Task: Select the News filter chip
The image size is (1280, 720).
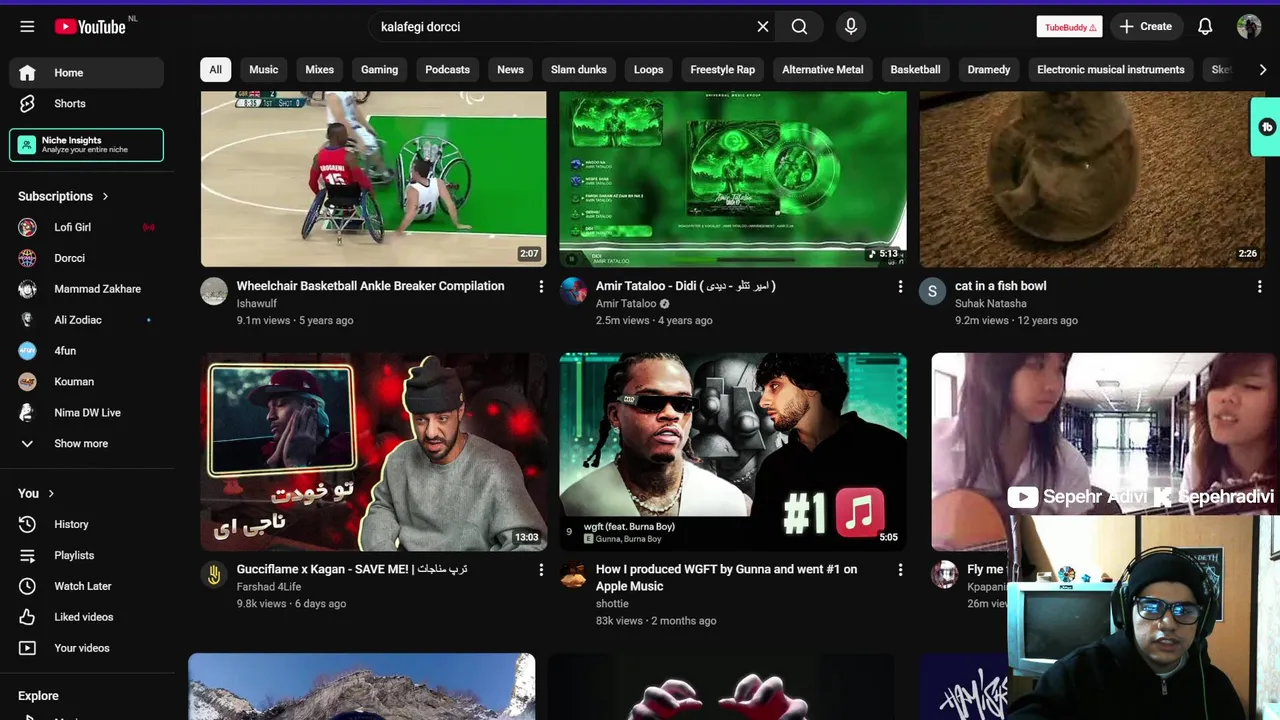Action: (510, 69)
